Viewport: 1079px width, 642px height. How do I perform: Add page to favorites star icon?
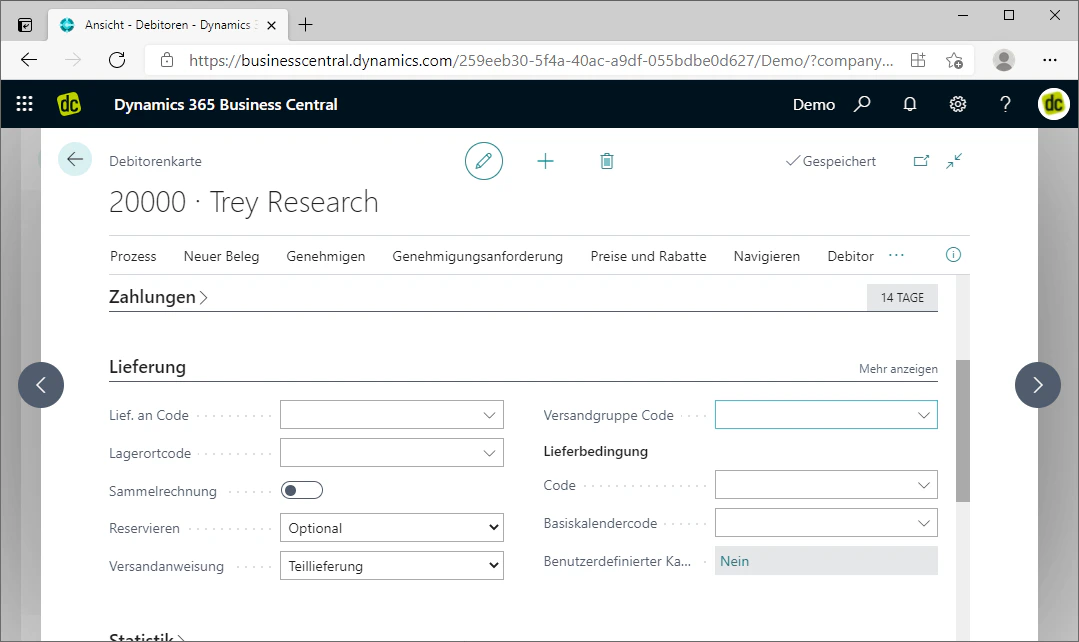click(954, 61)
